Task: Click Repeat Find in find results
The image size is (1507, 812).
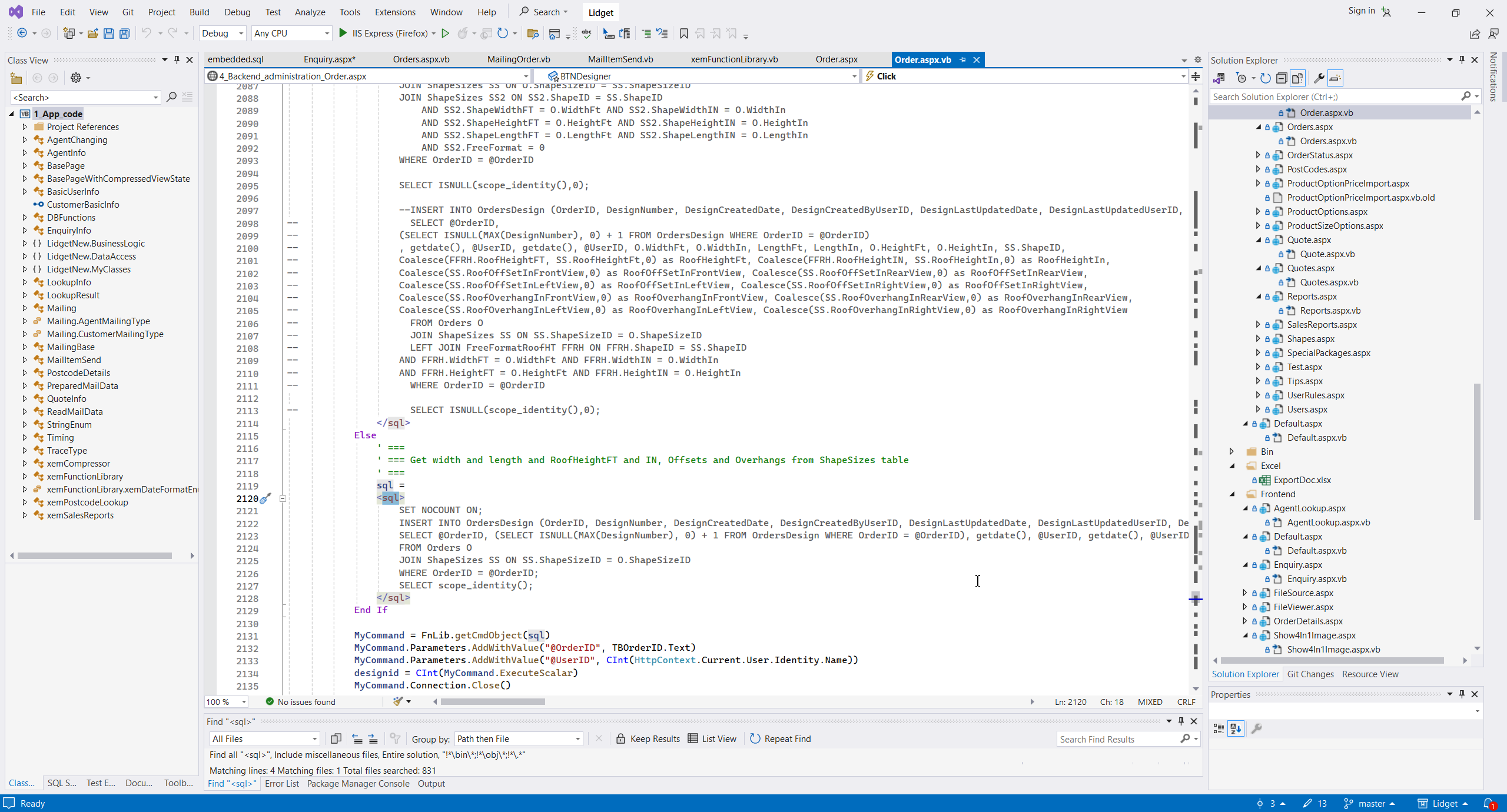Action: coord(780,738)
